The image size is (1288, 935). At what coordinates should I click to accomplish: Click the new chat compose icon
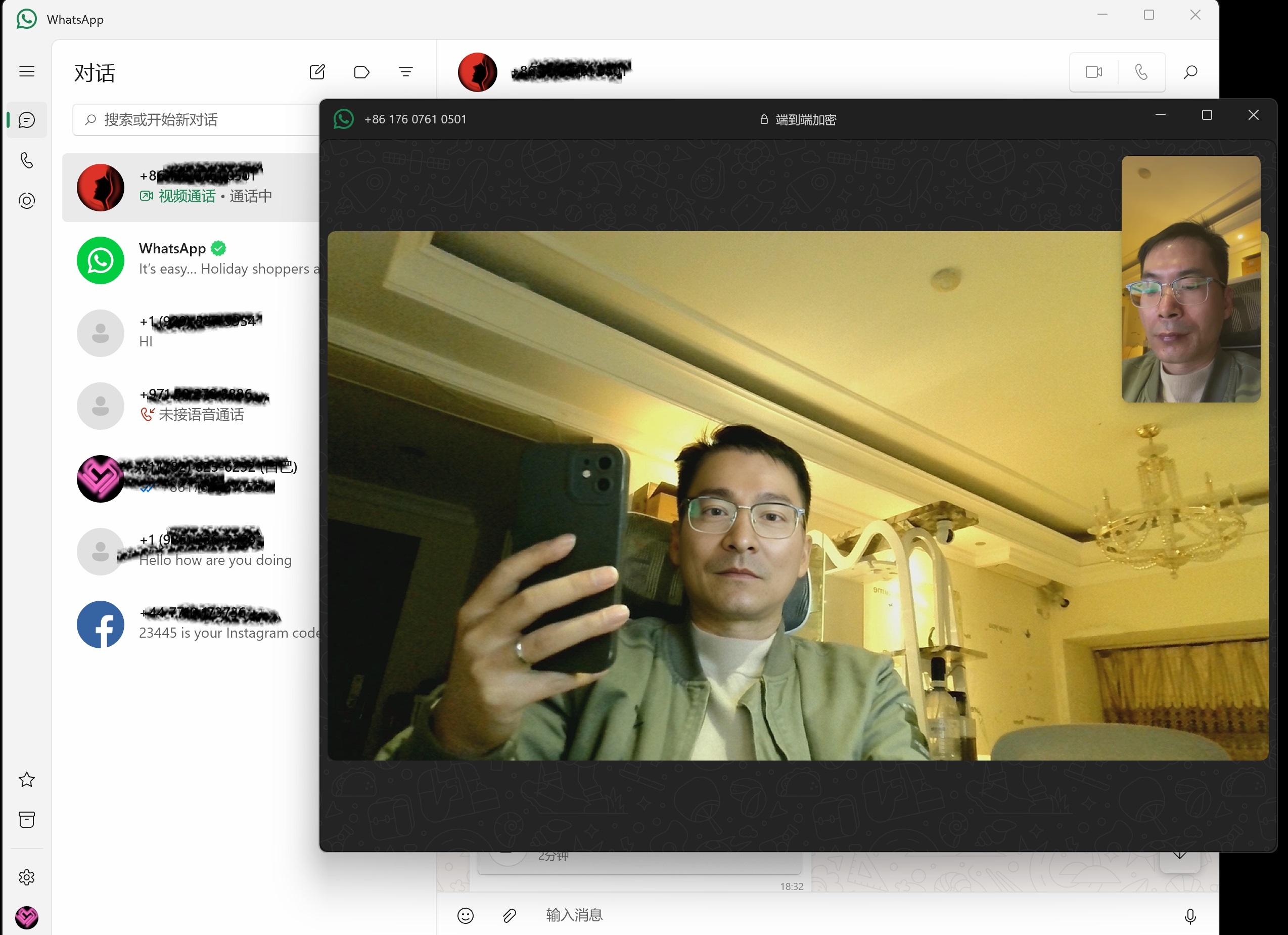(317, 72)
